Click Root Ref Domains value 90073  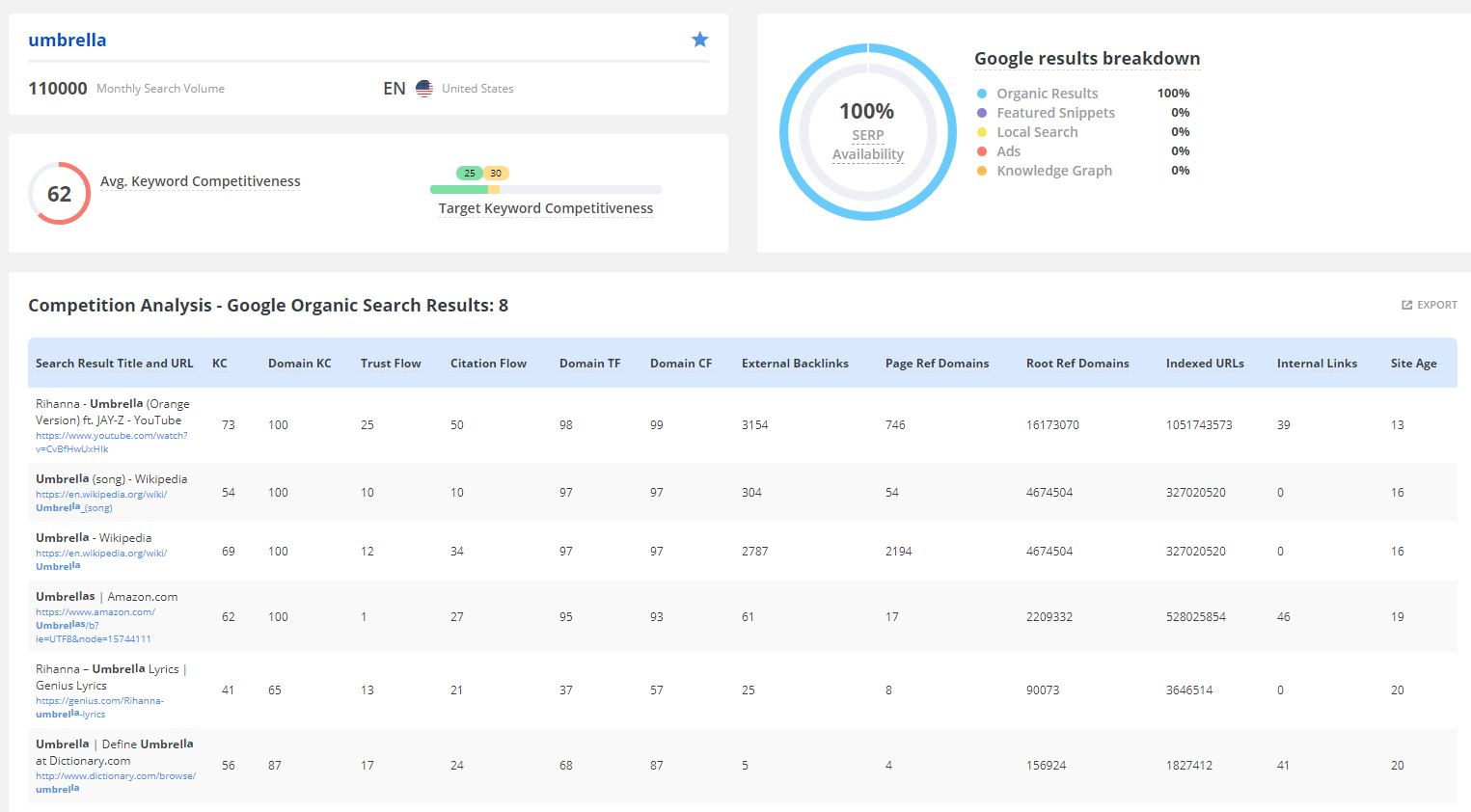pos(1043,690)
